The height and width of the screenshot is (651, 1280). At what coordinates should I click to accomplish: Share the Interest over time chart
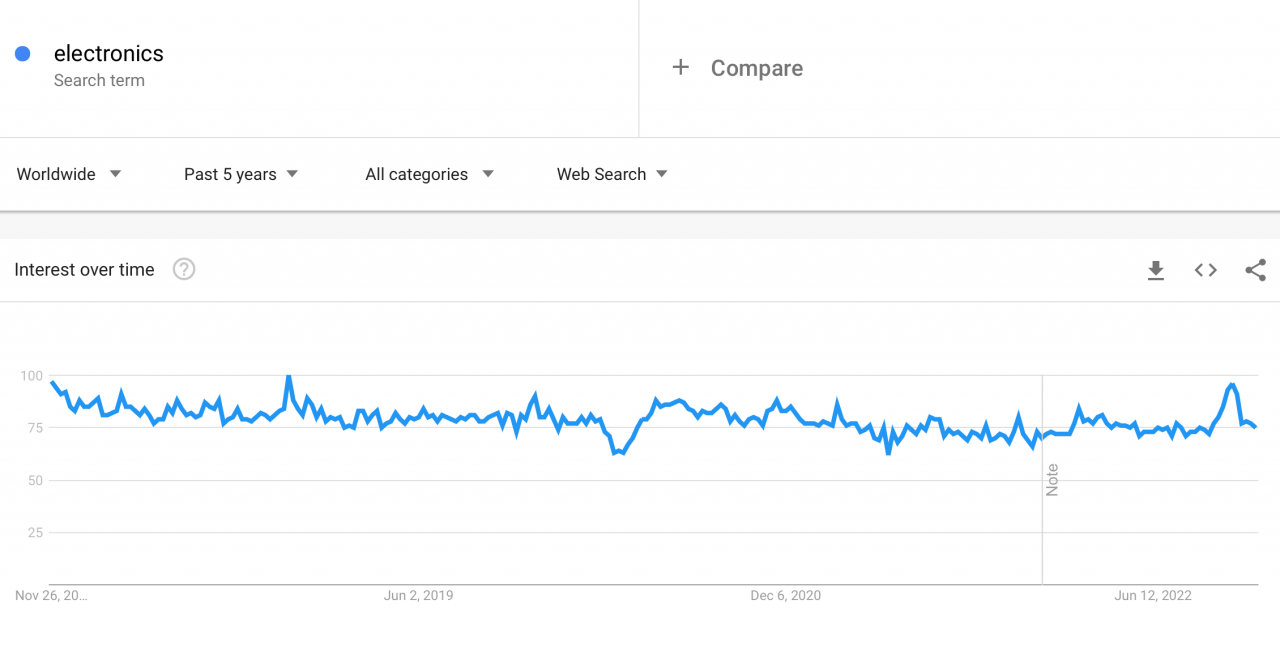[x=1255, y=270]
